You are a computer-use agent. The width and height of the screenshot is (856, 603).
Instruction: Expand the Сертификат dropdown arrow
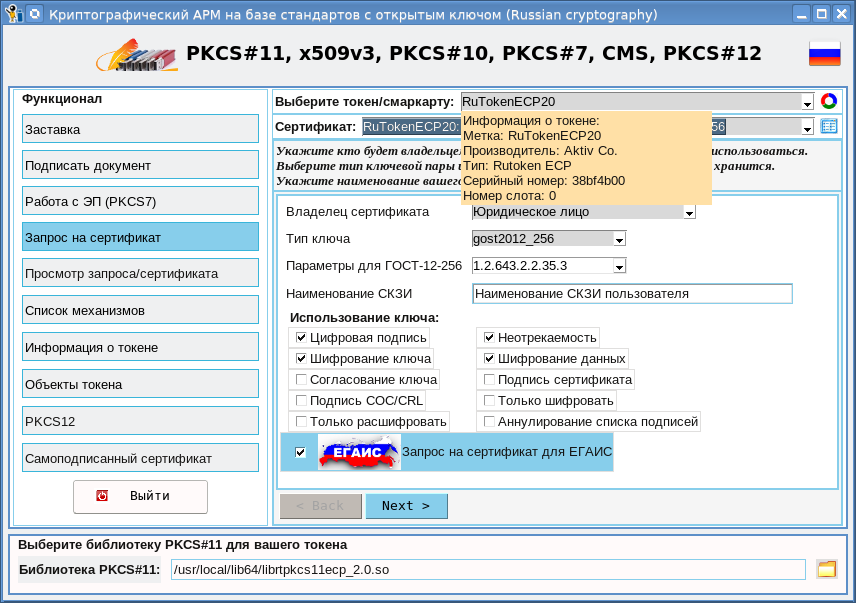[807, 128]
